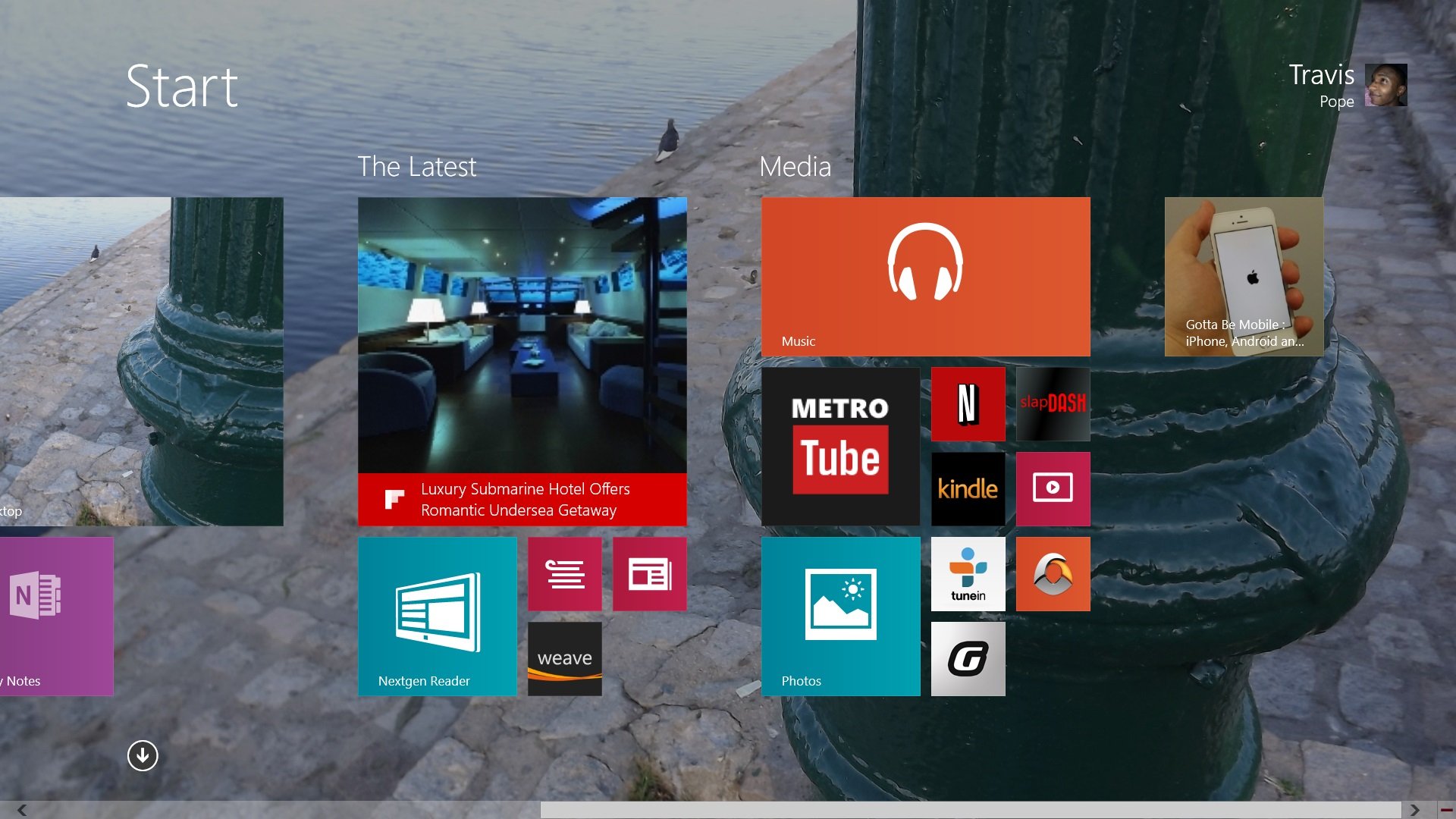1456x819 pixels.
Task: Open the Reading List tile
Action: pos(565,574)
